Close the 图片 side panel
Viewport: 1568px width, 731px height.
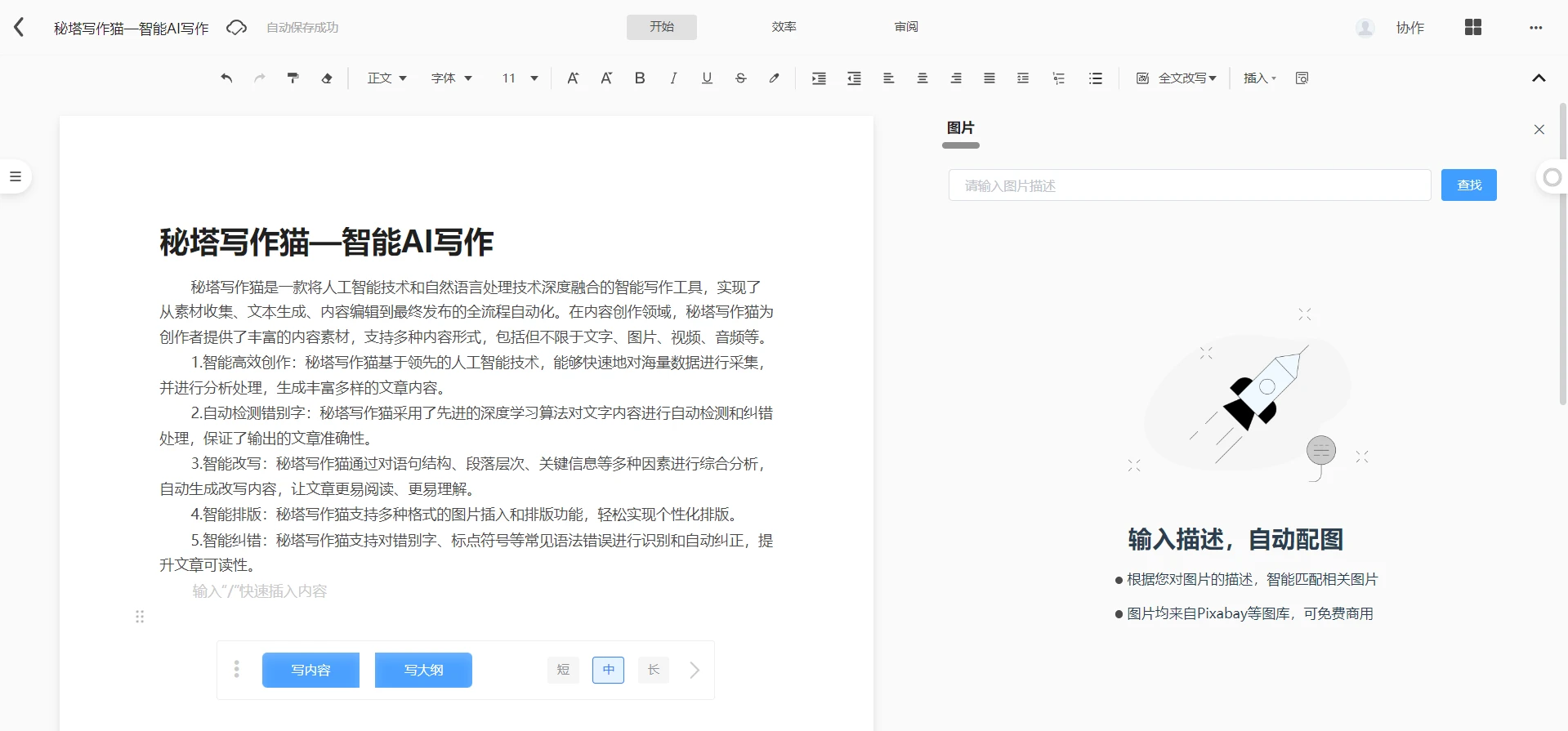[1539, 129]
